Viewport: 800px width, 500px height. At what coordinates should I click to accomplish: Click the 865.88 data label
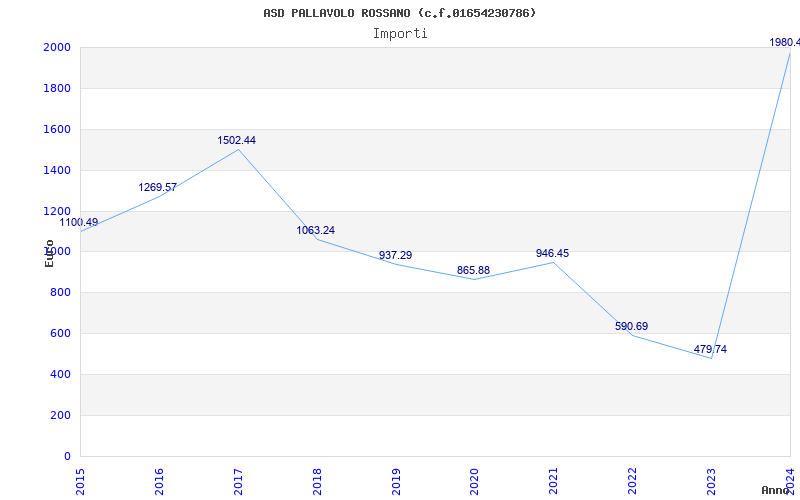click(473, 270)
